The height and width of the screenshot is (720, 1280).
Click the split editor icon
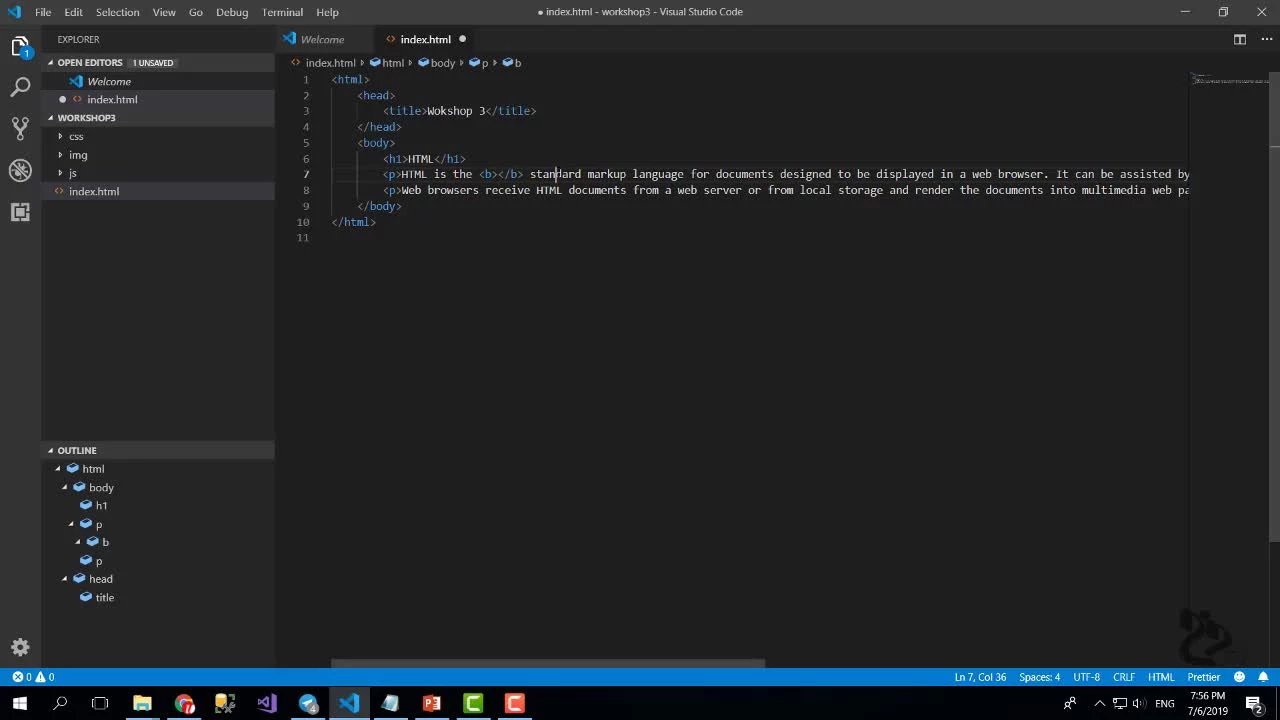[1240, 39]
